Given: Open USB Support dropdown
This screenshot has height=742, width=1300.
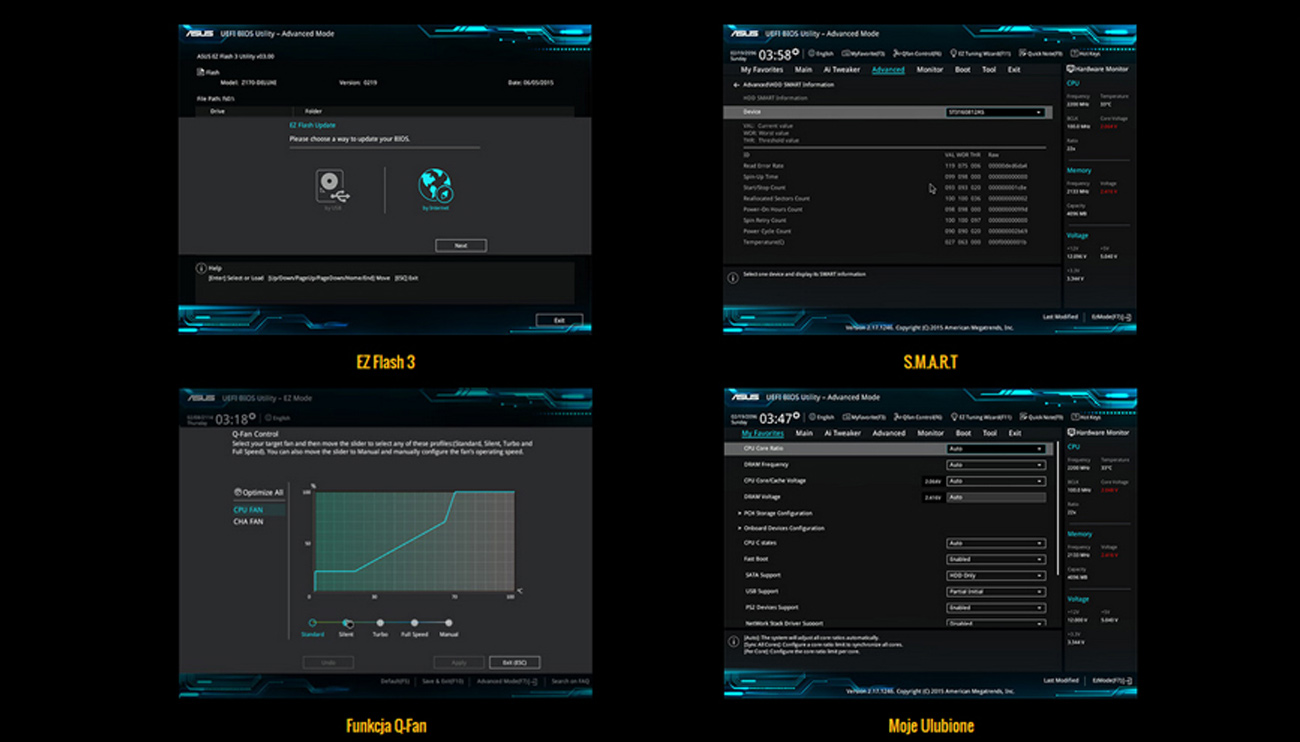Looking at the screenshot, I should 995,591.
